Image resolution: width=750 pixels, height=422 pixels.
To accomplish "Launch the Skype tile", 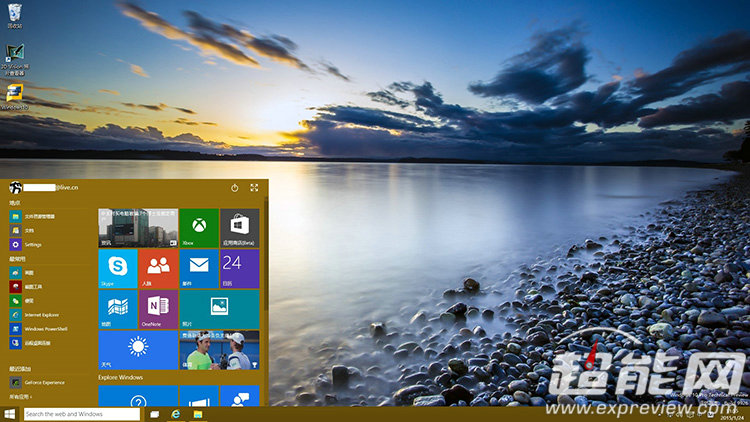I will tap(117, 269).
